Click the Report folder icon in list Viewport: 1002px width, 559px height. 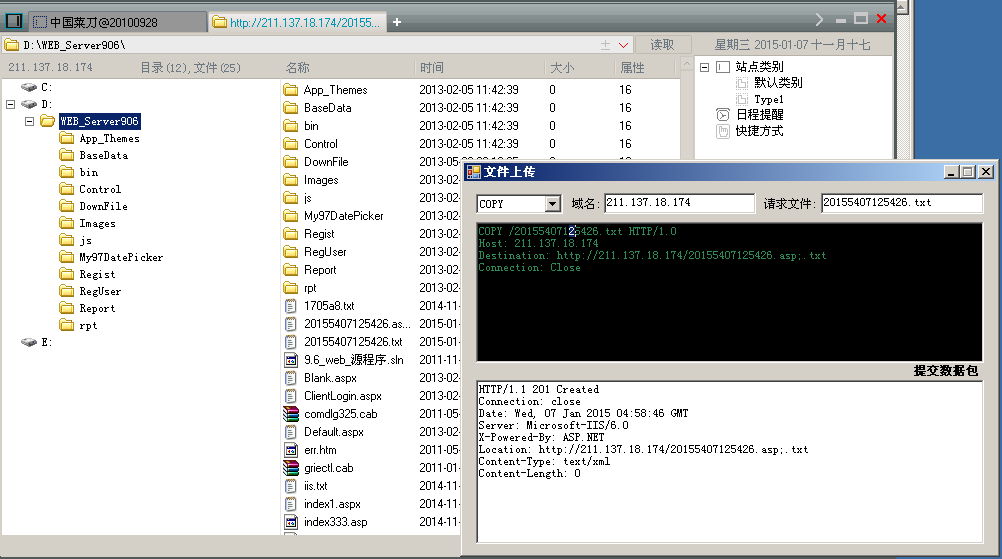291,270
